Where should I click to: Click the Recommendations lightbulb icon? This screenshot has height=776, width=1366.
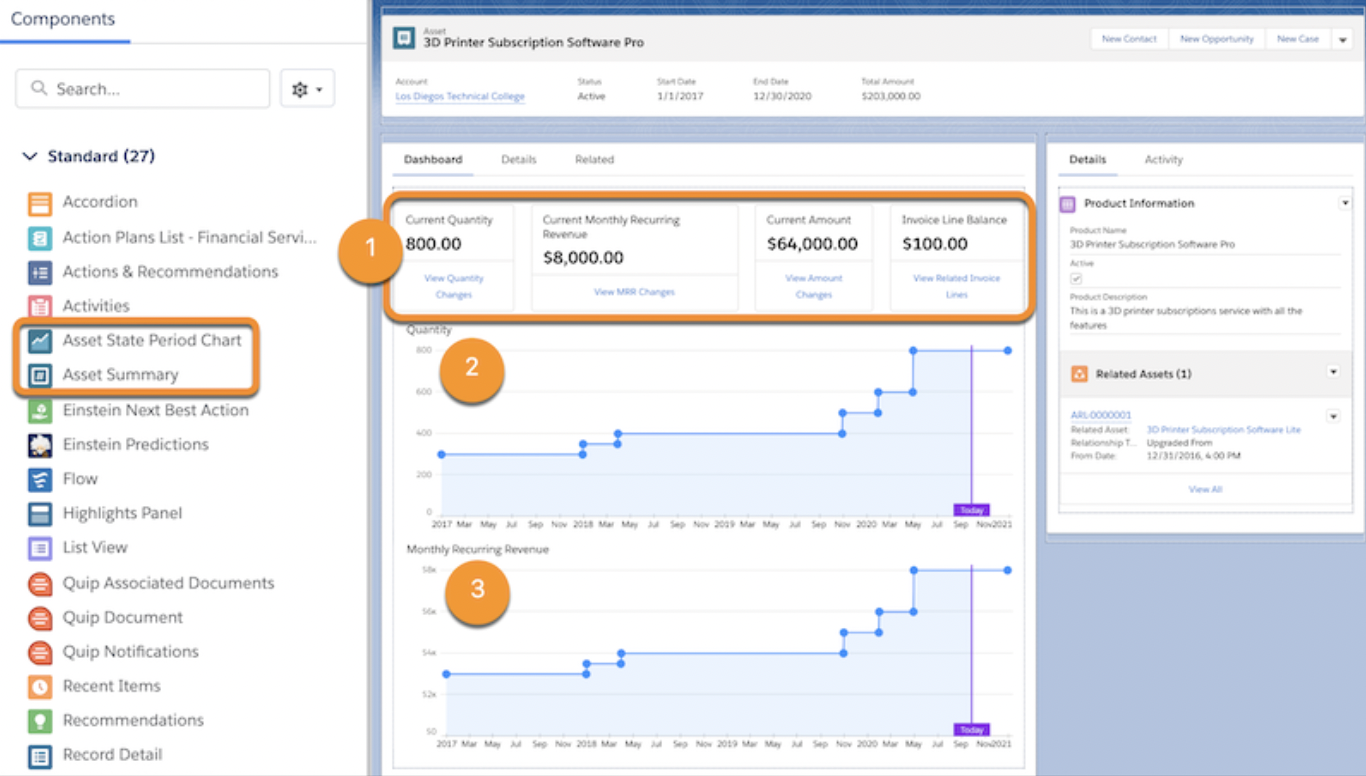(40, 721)
